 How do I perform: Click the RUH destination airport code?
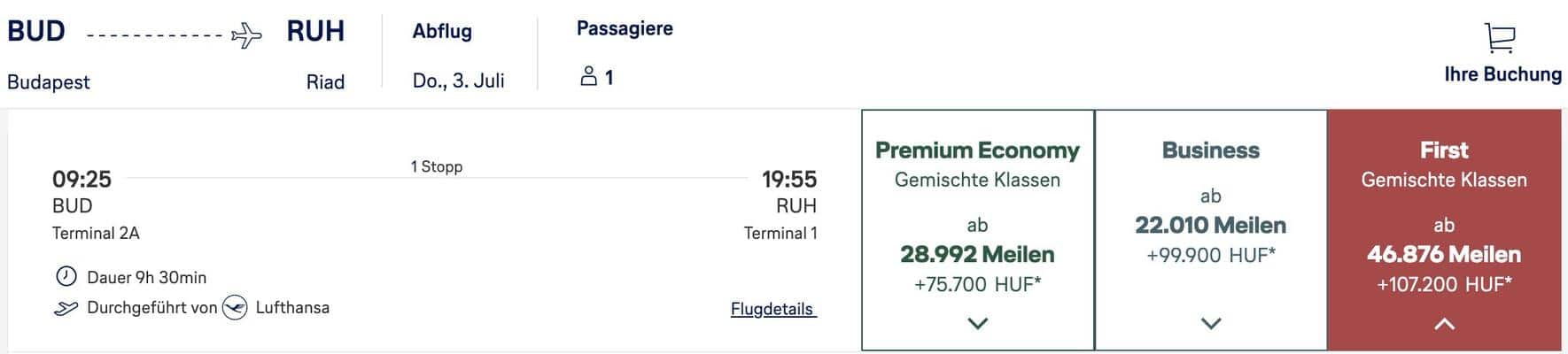315,31
